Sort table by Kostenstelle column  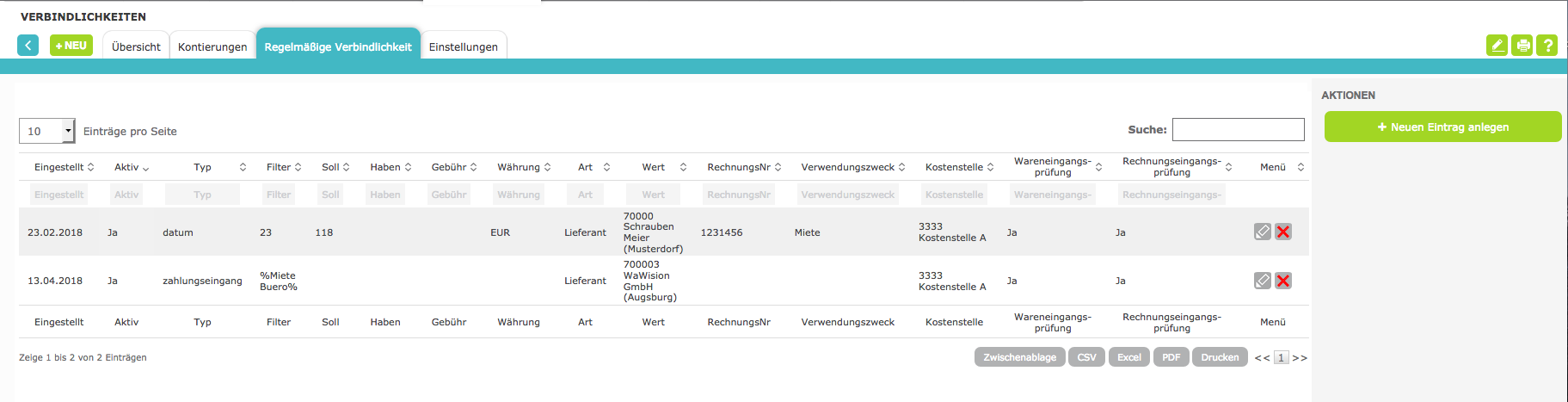[959, 167]
